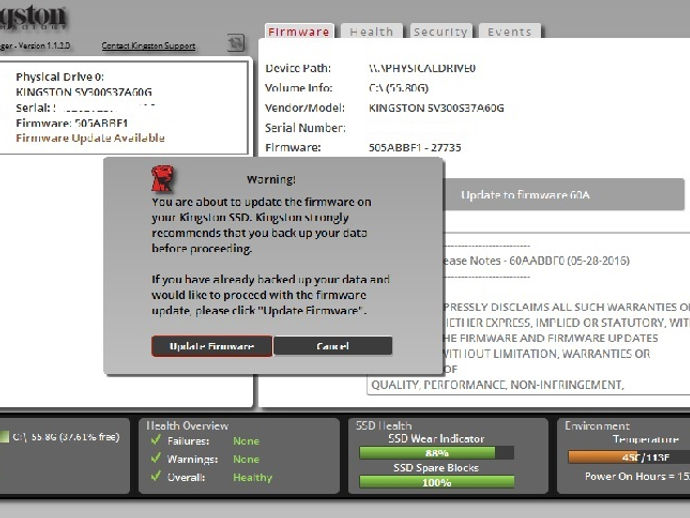
Task: Click the Overall Healthy status text
Action: click(253, 478)
